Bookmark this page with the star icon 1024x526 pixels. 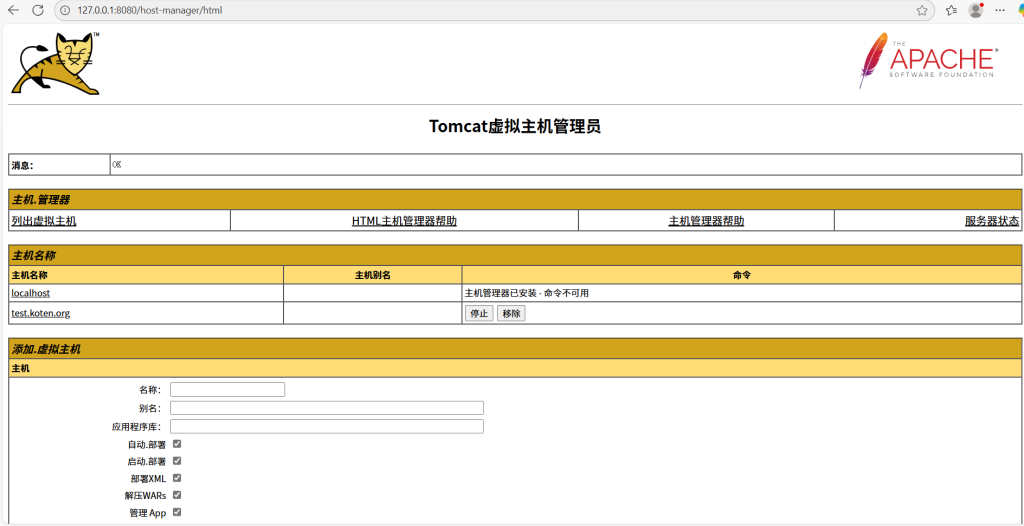[x=922, y=10]
